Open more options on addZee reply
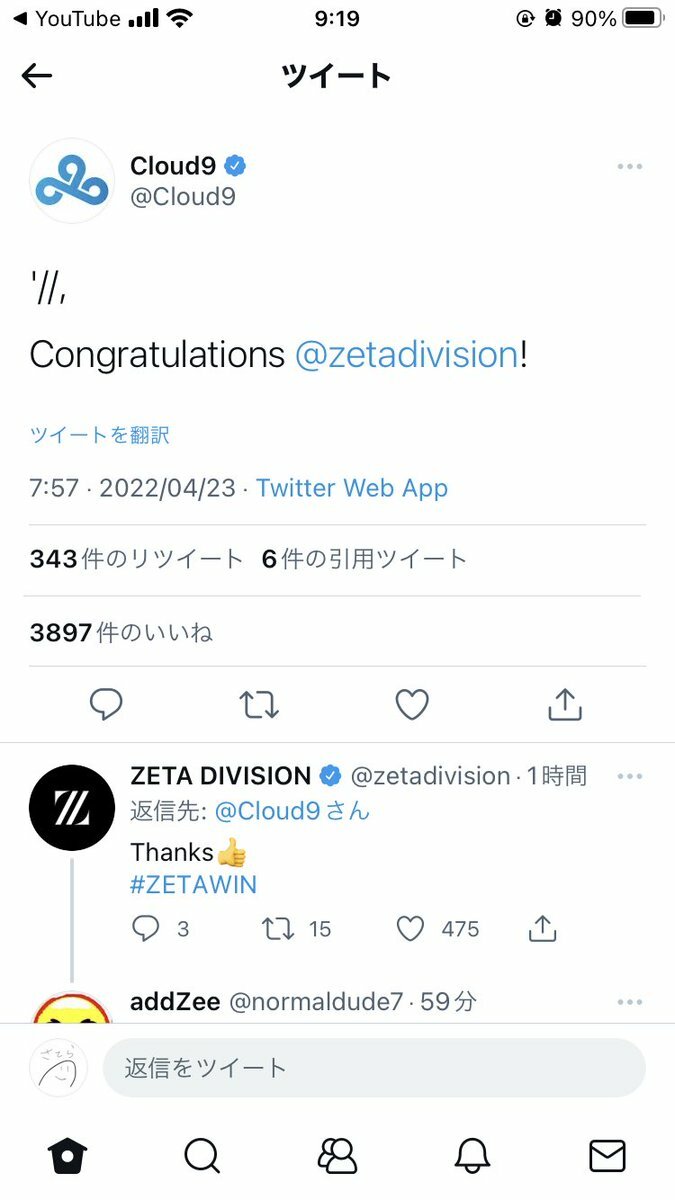This screenshot has width=675, height=1200. click(x=629, y=1002)
